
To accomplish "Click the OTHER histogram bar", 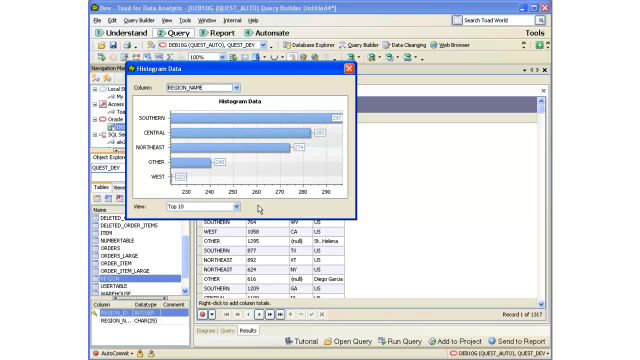I will (191, 162).
